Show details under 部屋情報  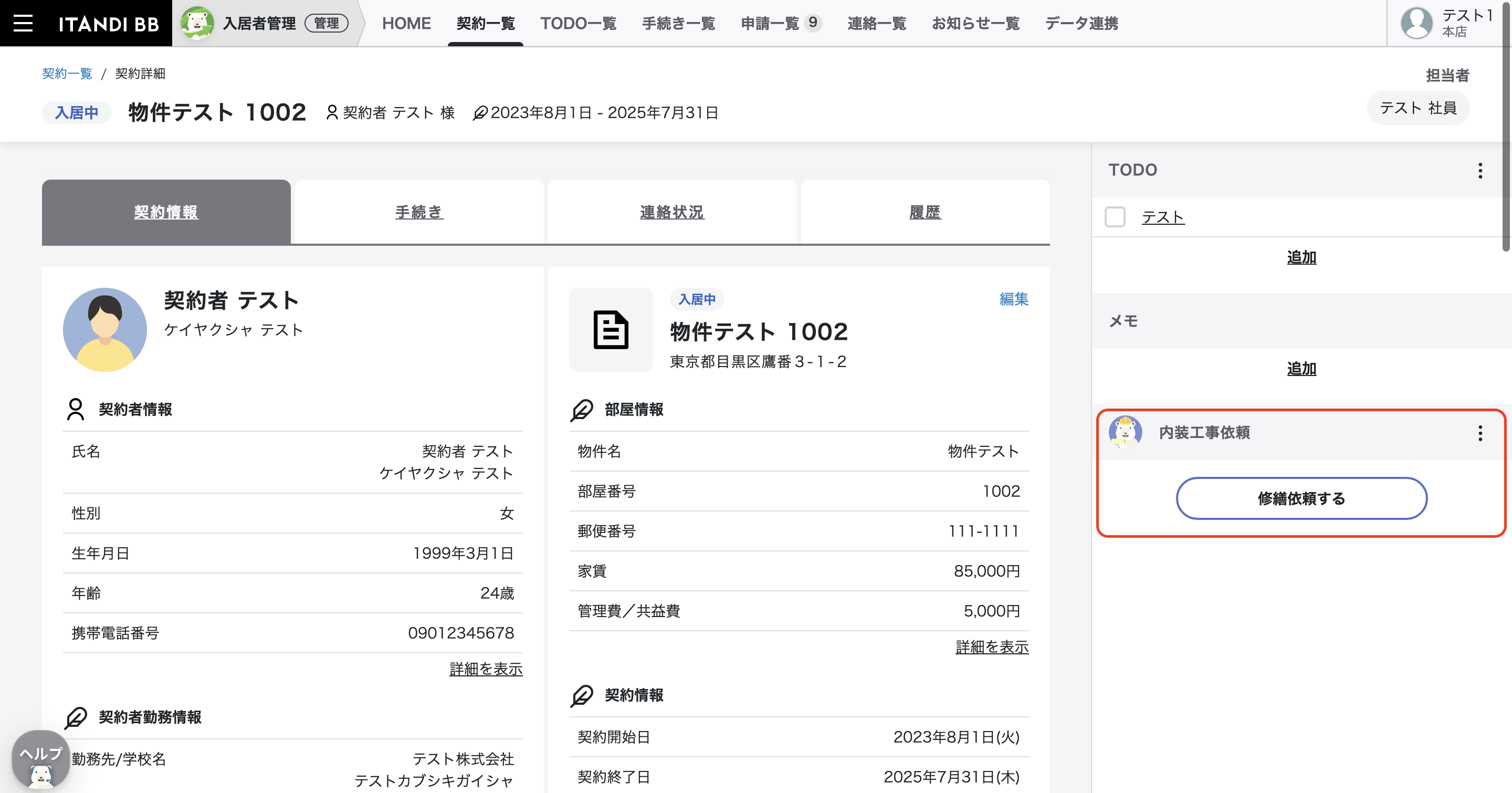(992, 647)
